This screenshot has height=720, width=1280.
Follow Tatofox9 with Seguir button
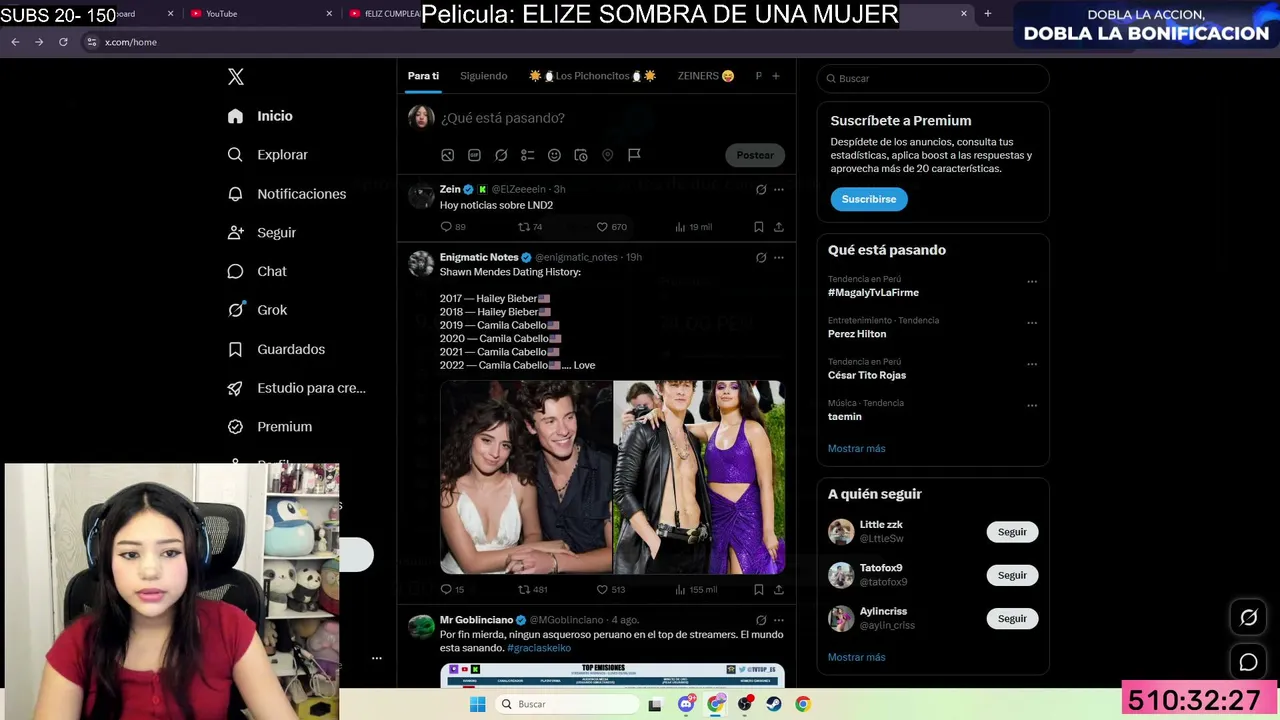coord(1012,575)
